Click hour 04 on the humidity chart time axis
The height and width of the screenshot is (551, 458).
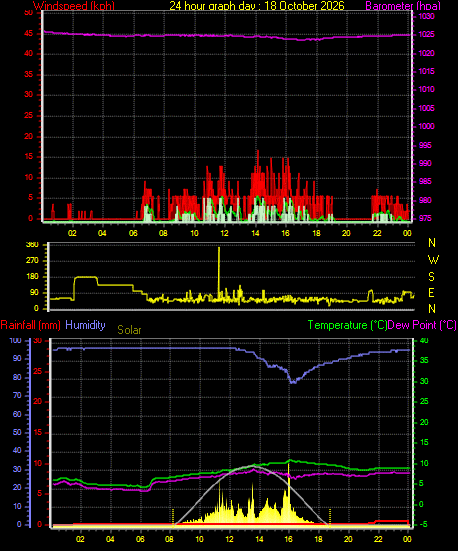click(x=110, y=539)
